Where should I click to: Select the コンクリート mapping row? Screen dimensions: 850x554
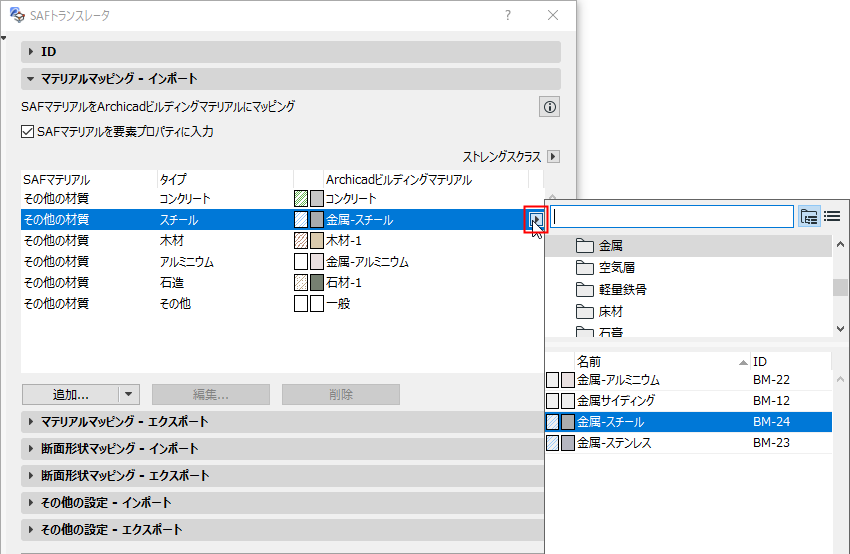[x=282, y=198]
